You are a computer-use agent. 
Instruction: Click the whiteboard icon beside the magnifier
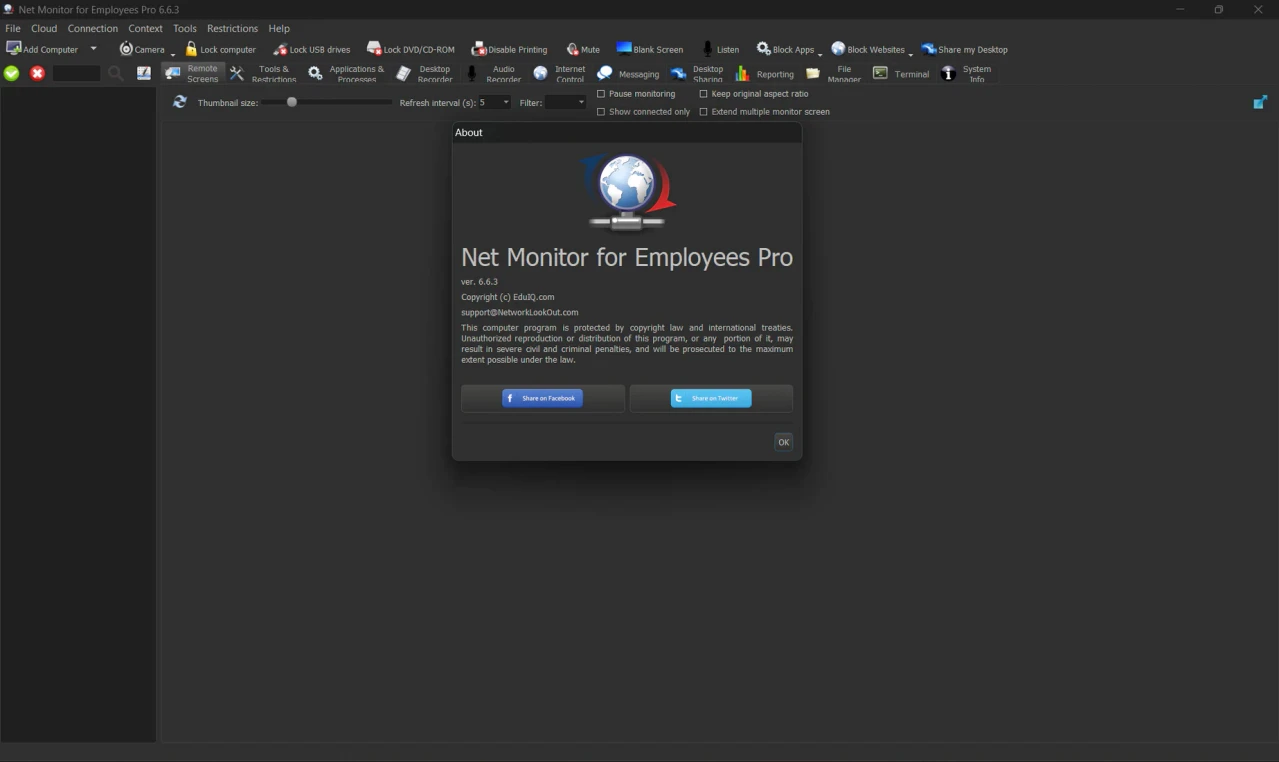coord(144,73)
